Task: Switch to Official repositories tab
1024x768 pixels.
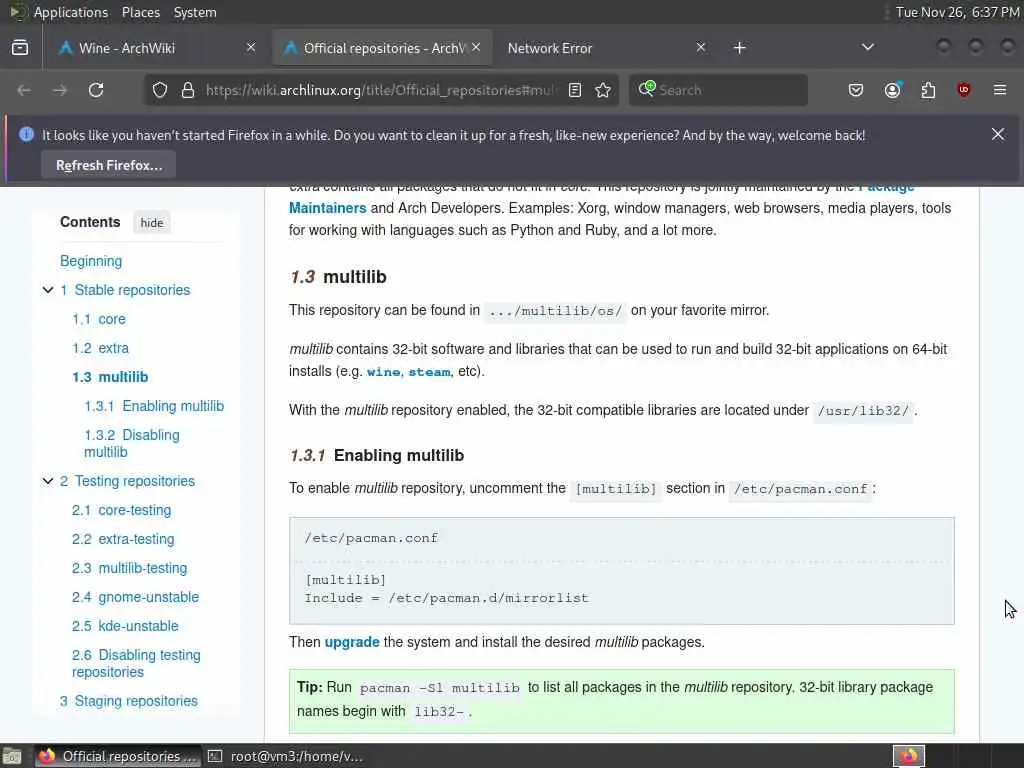Action: (381, 48)
